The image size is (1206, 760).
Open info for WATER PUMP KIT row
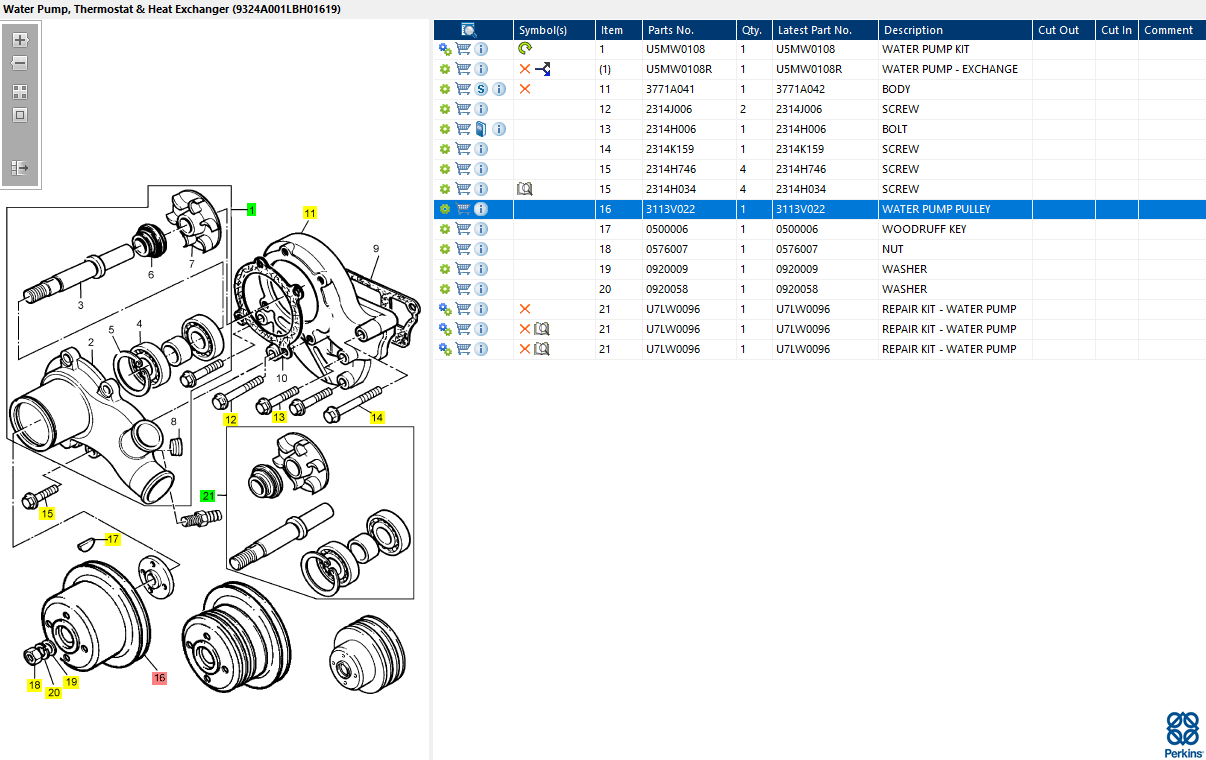(481, 49)
